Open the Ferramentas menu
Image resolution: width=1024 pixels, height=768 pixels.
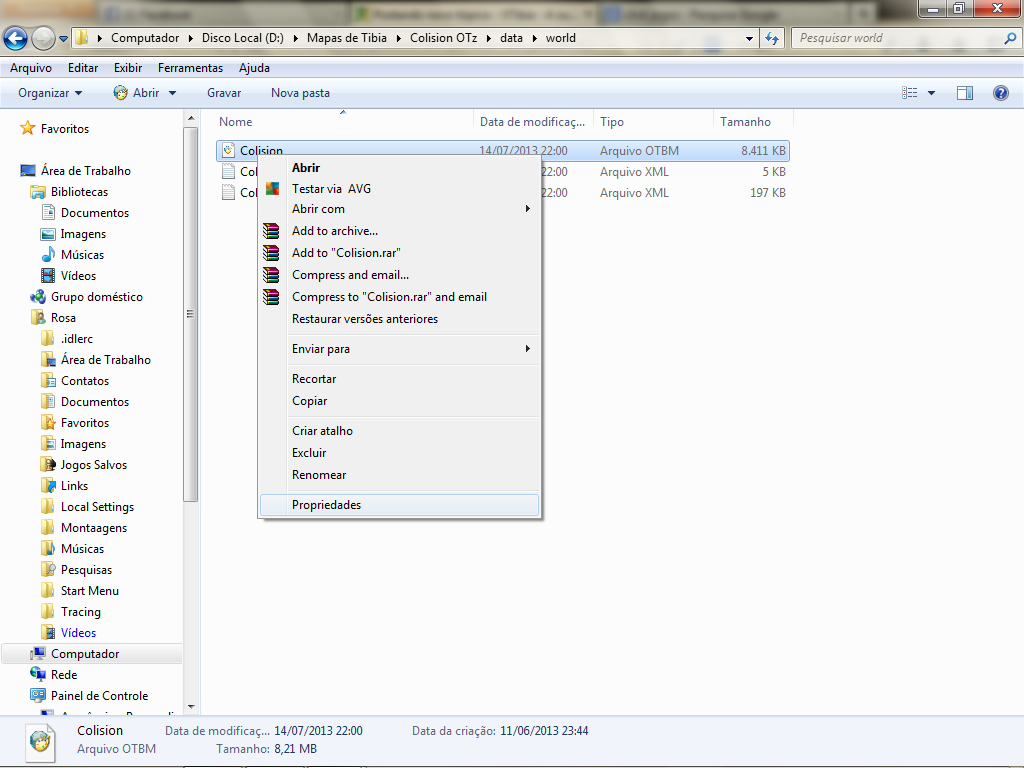tap(190, 68)
